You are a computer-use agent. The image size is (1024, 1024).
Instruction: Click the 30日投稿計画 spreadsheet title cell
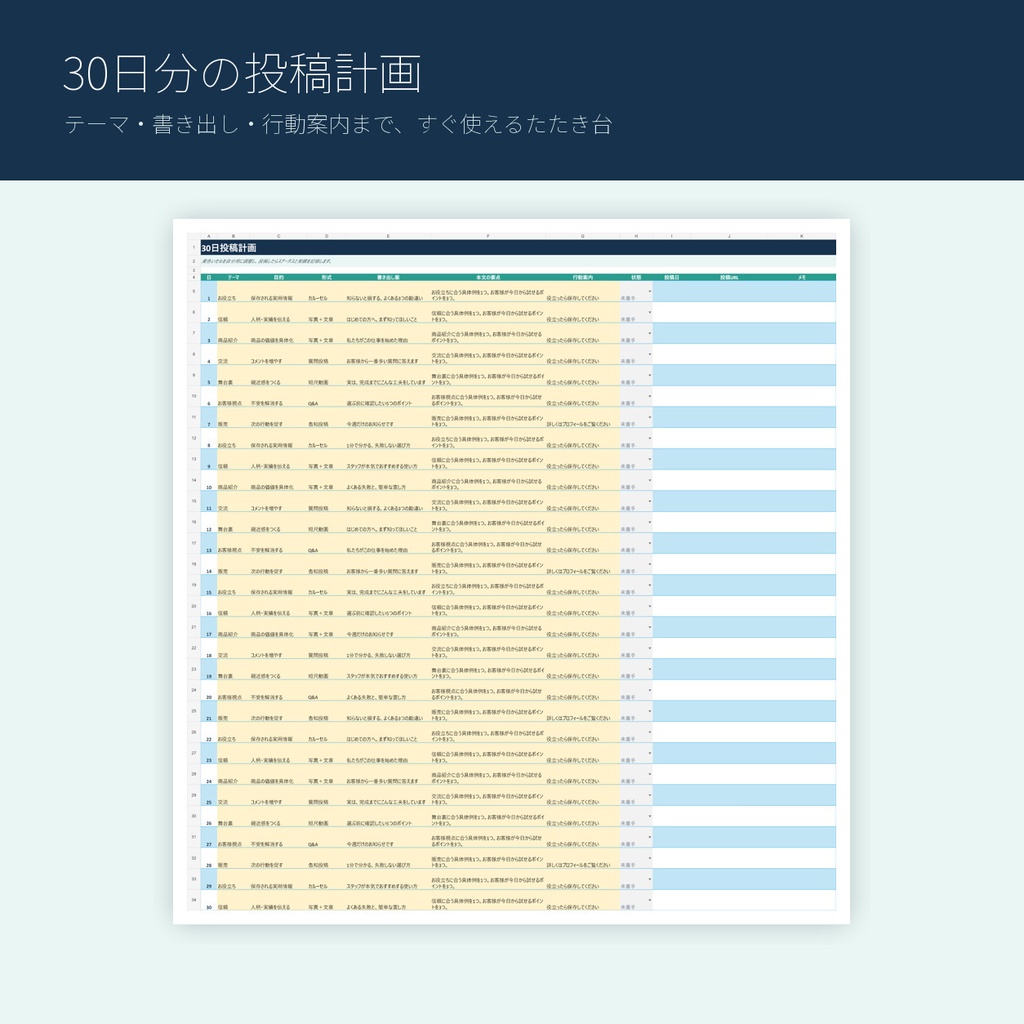coord(519,248)
